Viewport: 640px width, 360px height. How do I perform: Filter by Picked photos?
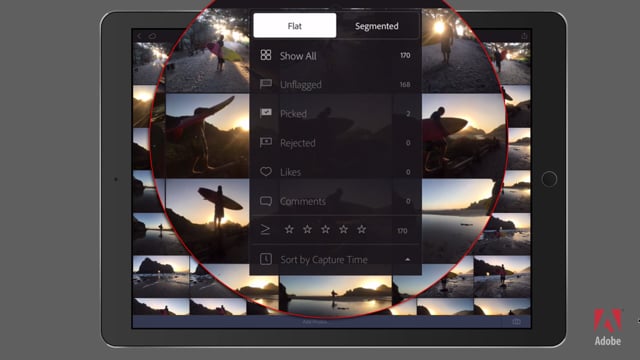coord(335,113)
